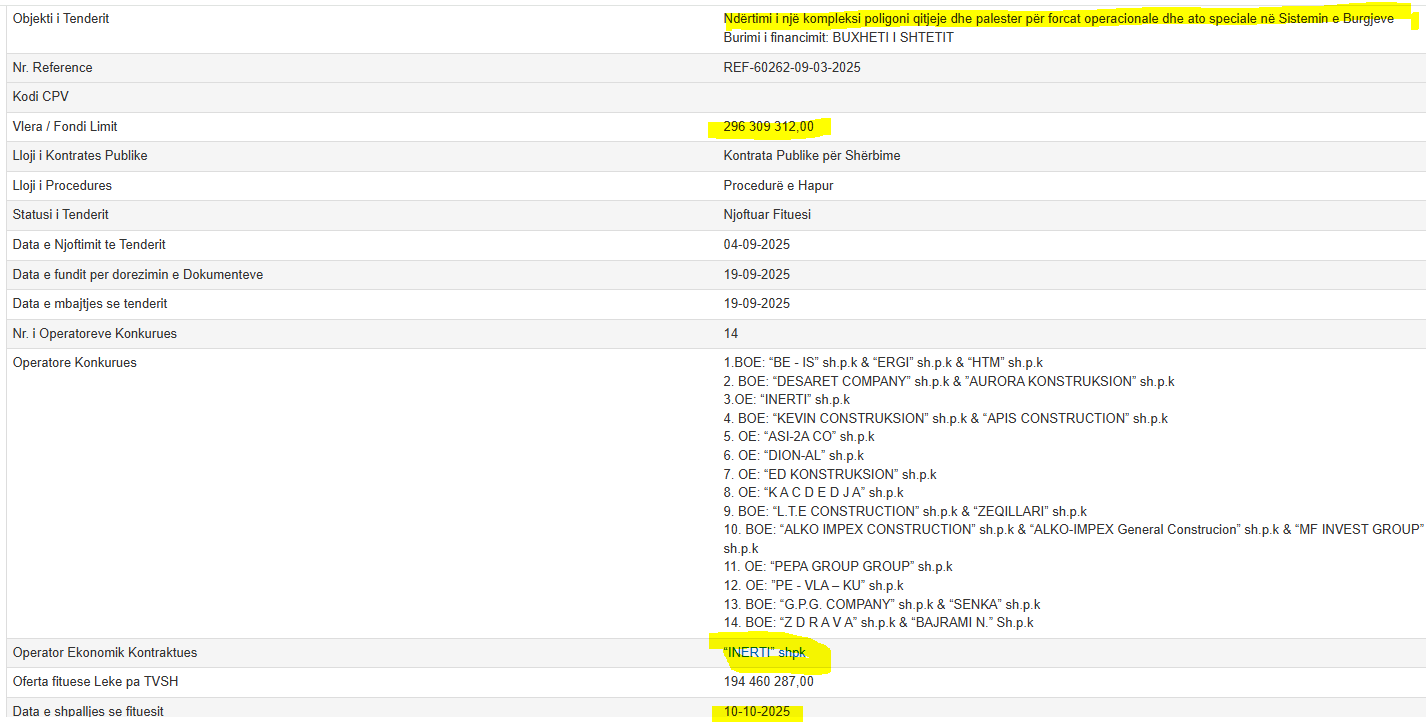This screenshot has width=1426, height=722.
Task: Click the "Data e mbajtjes se tenderit" label
Action: pos(90,304)
